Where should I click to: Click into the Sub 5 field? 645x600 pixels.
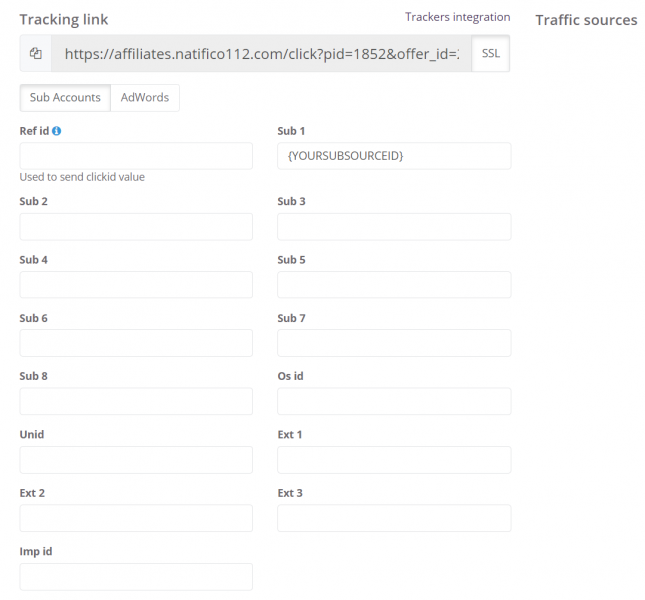(394, 285)
